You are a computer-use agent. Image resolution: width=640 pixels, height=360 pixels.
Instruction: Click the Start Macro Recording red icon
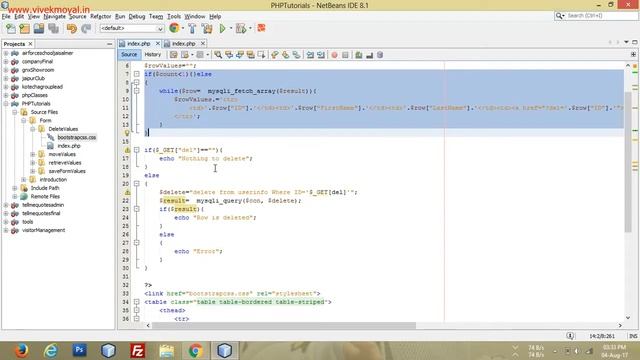tap(334, 55)
